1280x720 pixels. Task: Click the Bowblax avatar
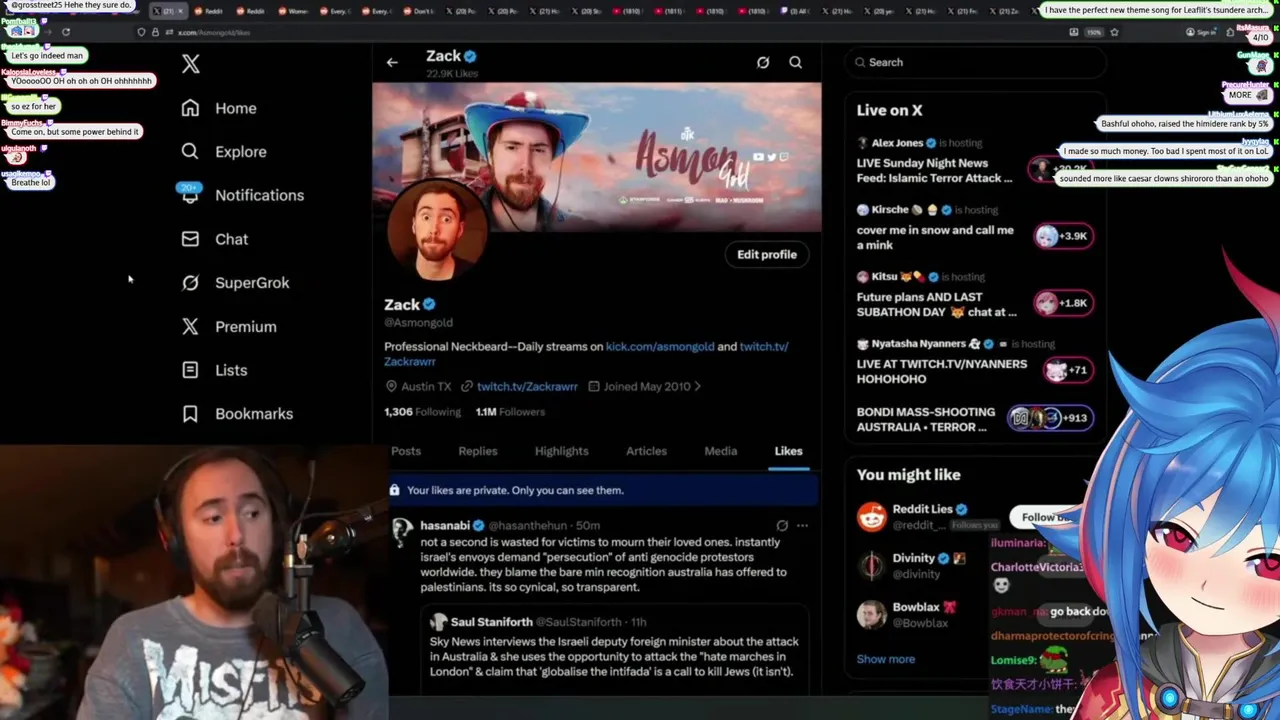coord(872,614)
